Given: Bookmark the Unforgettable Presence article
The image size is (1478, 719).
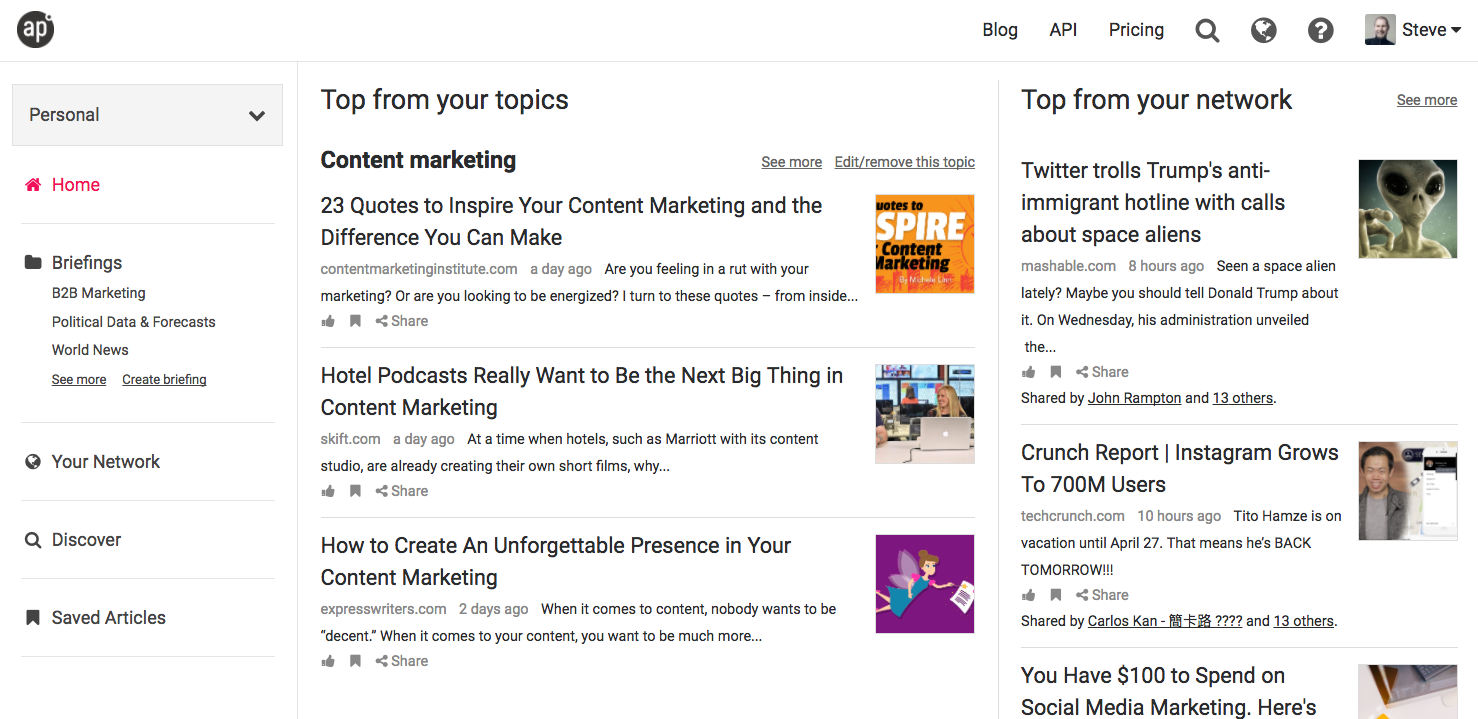Looking at the screenshot, I should pyautogui.click(x=355, y=661).
